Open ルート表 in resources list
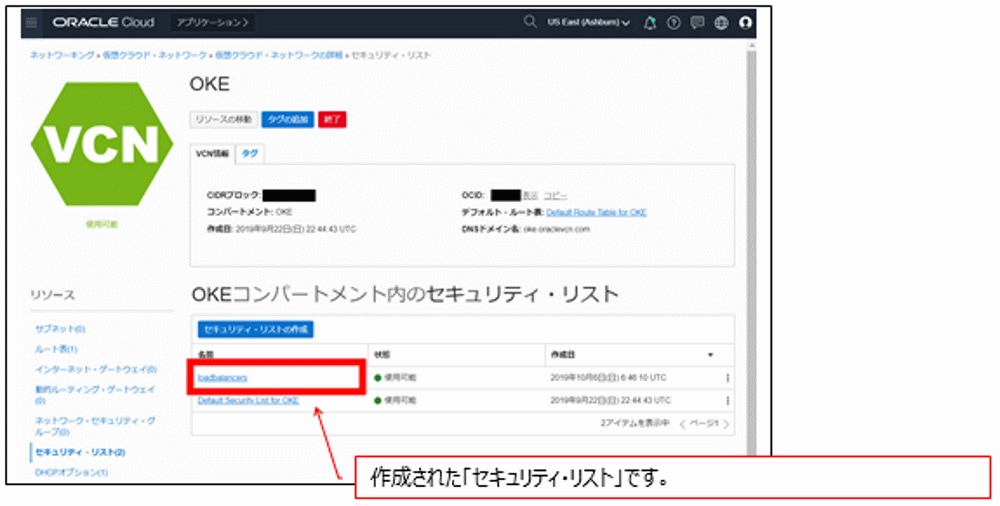 pos(56,349)
